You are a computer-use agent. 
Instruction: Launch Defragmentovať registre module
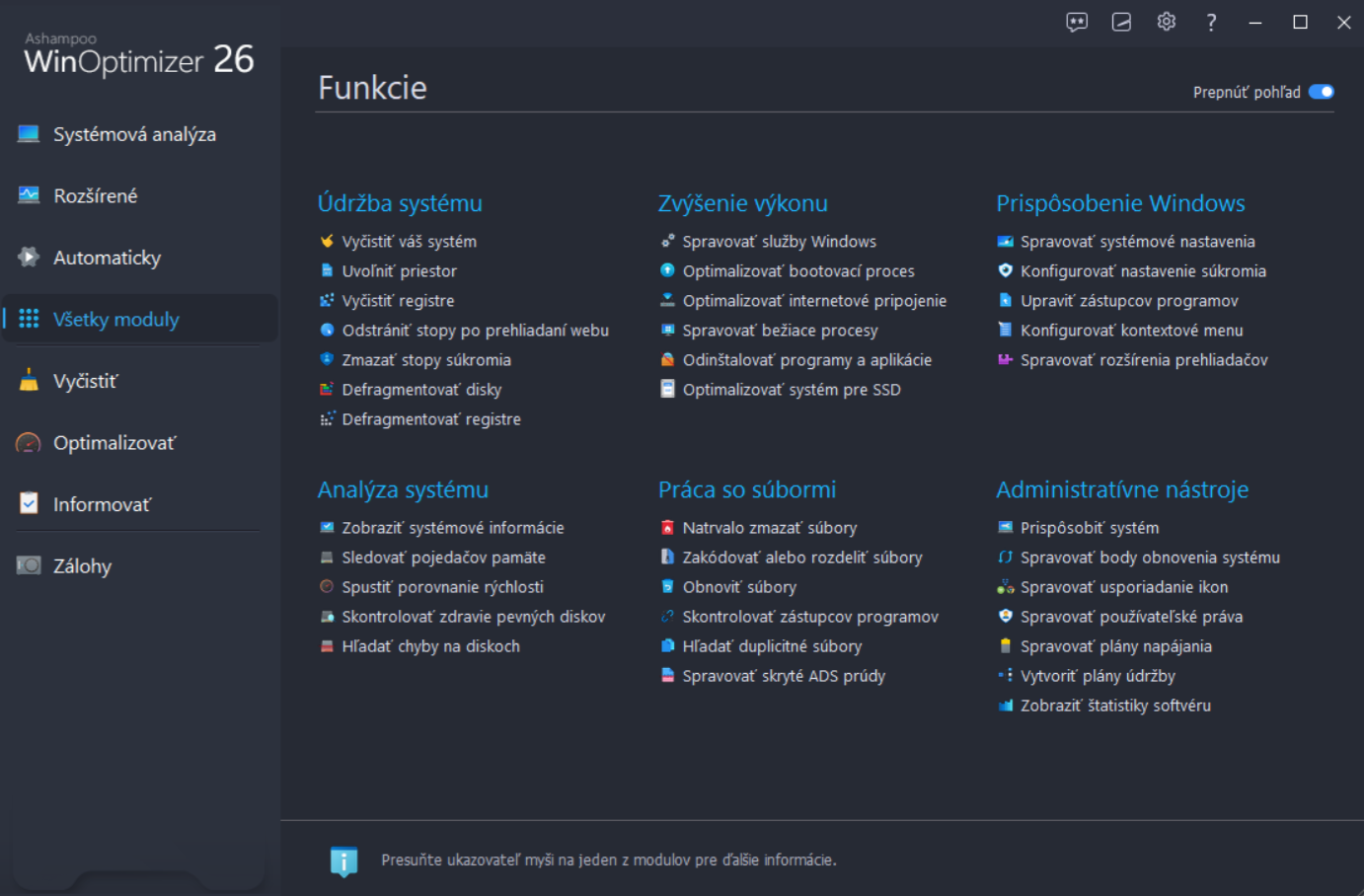pyautogui.click(x=431, y=419)
